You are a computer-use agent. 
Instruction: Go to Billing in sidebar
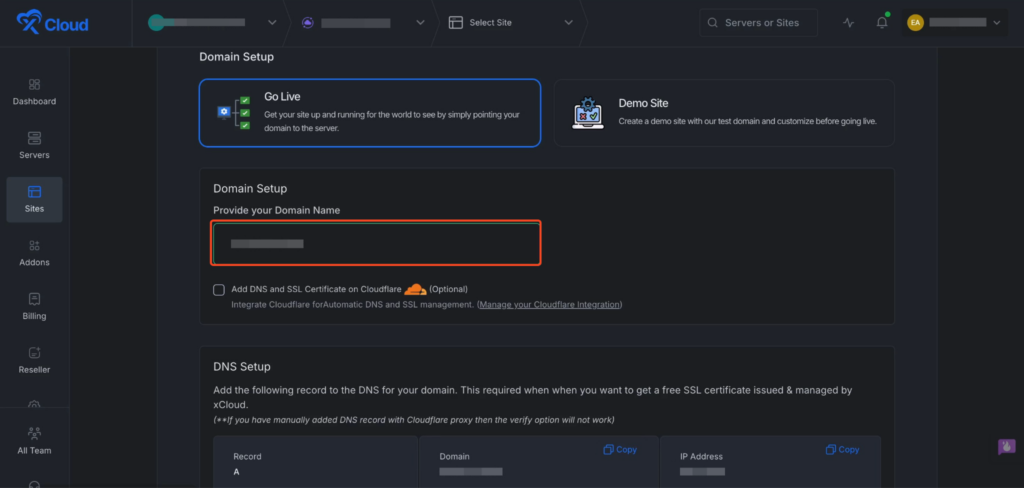click(34, 306)
